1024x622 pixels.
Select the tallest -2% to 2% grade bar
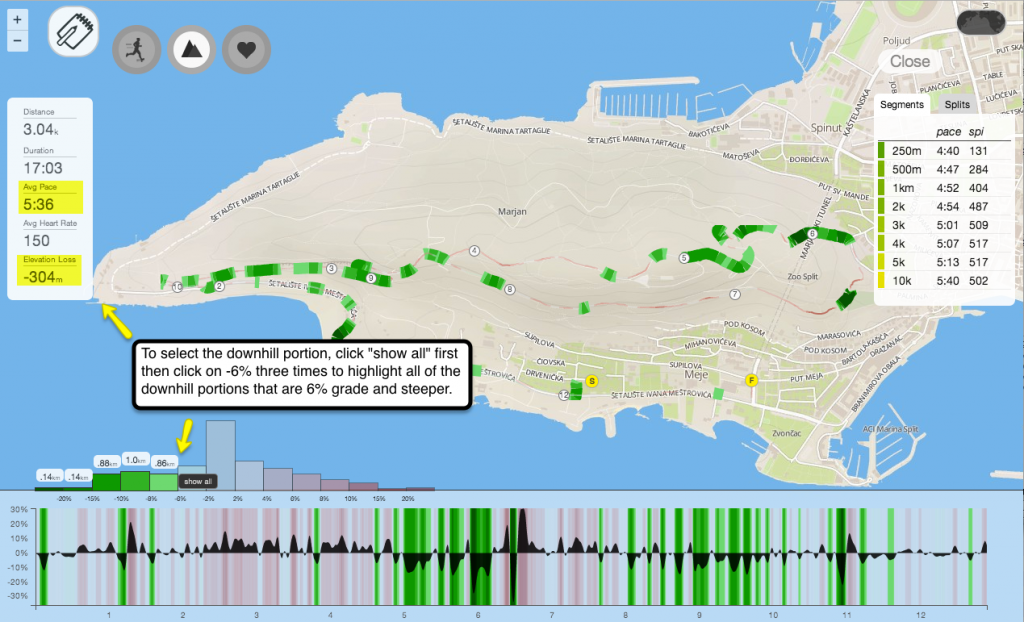221,455
